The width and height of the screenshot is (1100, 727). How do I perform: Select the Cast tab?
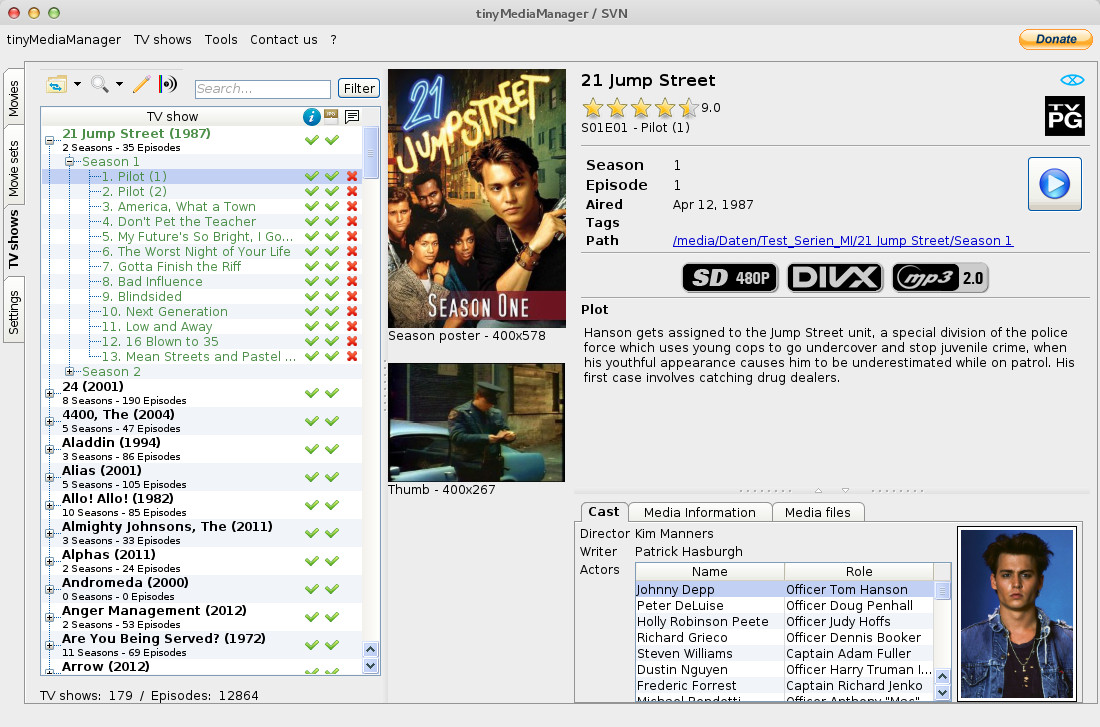click(x=603, y=512)
